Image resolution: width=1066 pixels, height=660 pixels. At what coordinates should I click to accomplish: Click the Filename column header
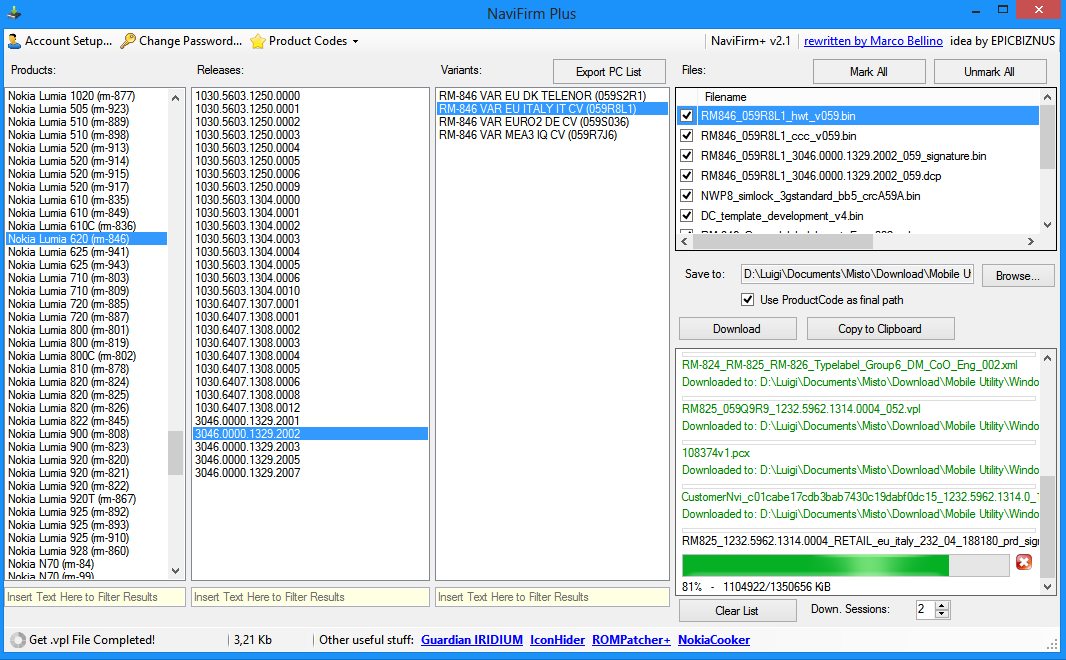(x=725, y=97)
